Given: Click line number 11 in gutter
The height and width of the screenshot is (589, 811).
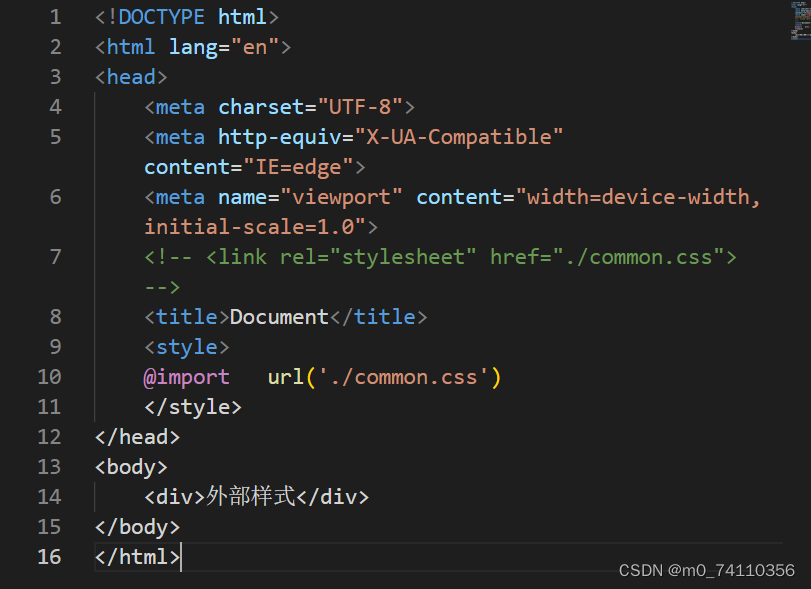Looking at the screenshot, I should tap(50, 407).
